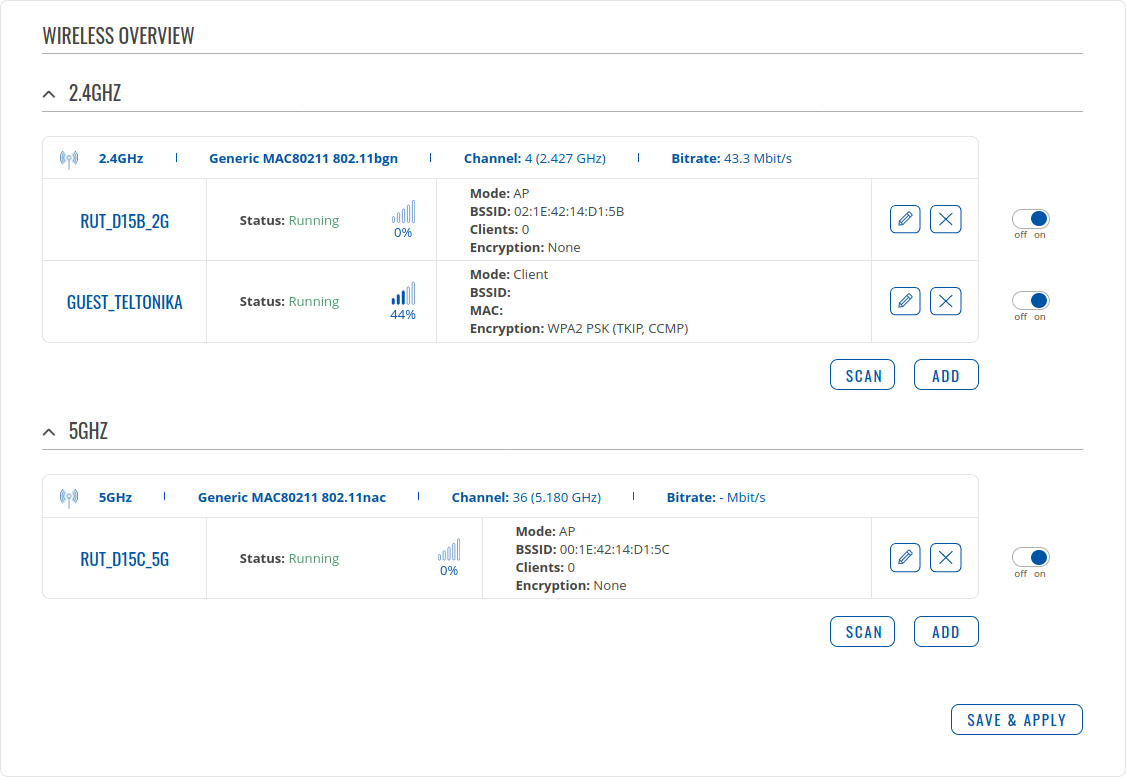
Task: Click GUEST_TELTONIKA signal strength bars icon
Action: tap(403, 294)
